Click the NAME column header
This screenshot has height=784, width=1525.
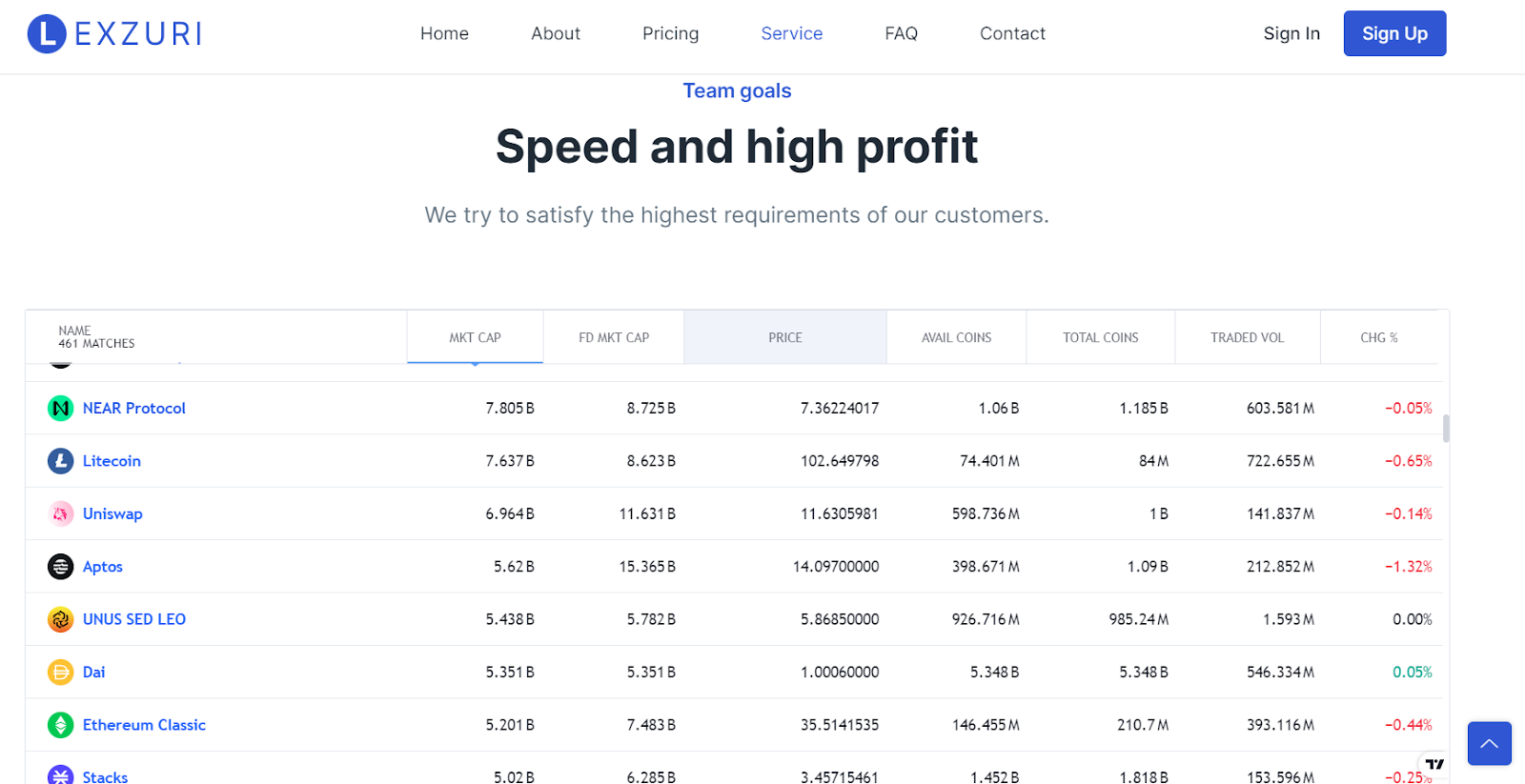(216, 337)
